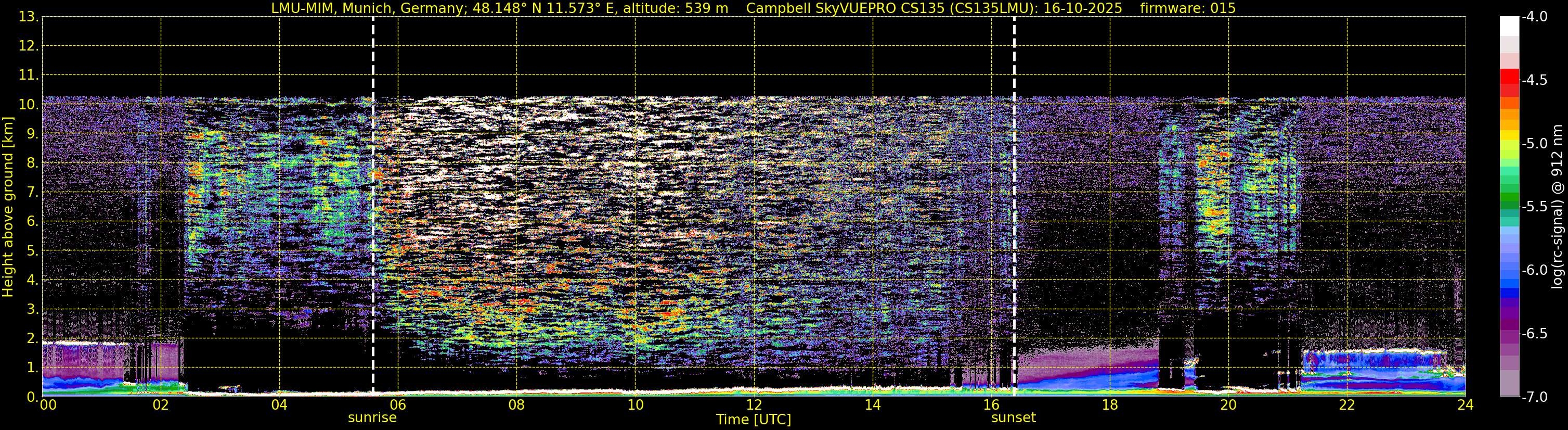Click the colorbar tick label -6.0

tap(1535, 270)
